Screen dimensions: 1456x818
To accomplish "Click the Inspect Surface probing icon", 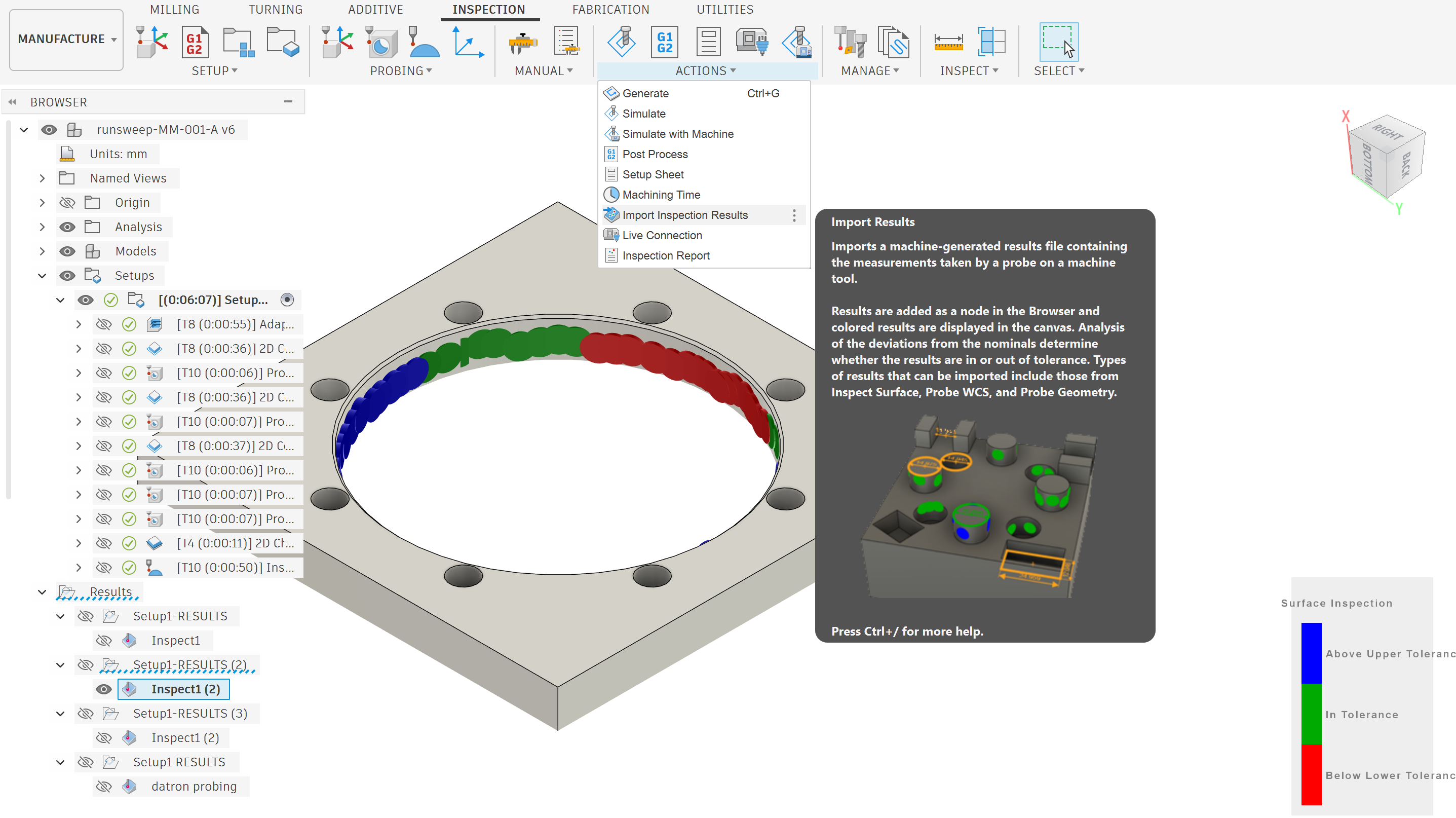I will 424,43.
